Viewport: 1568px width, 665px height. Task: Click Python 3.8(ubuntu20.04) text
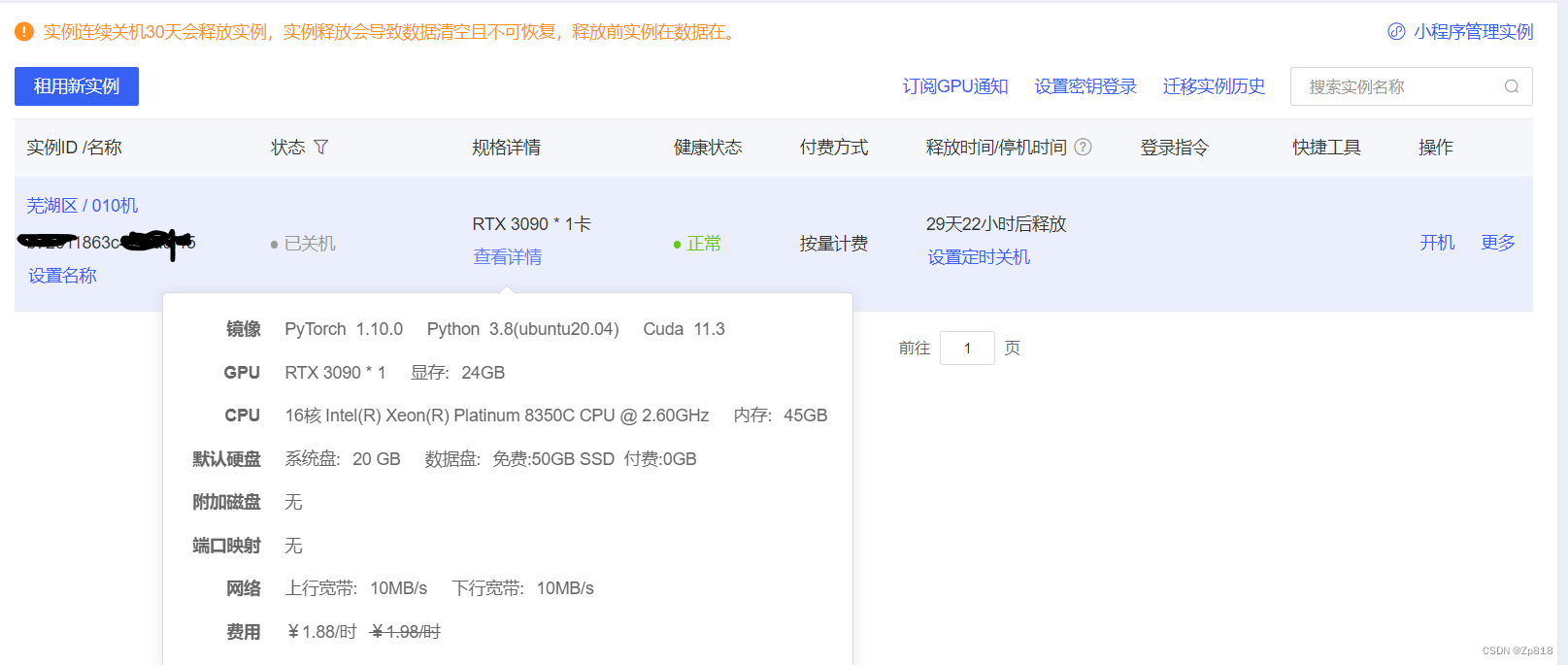[523, 329]
